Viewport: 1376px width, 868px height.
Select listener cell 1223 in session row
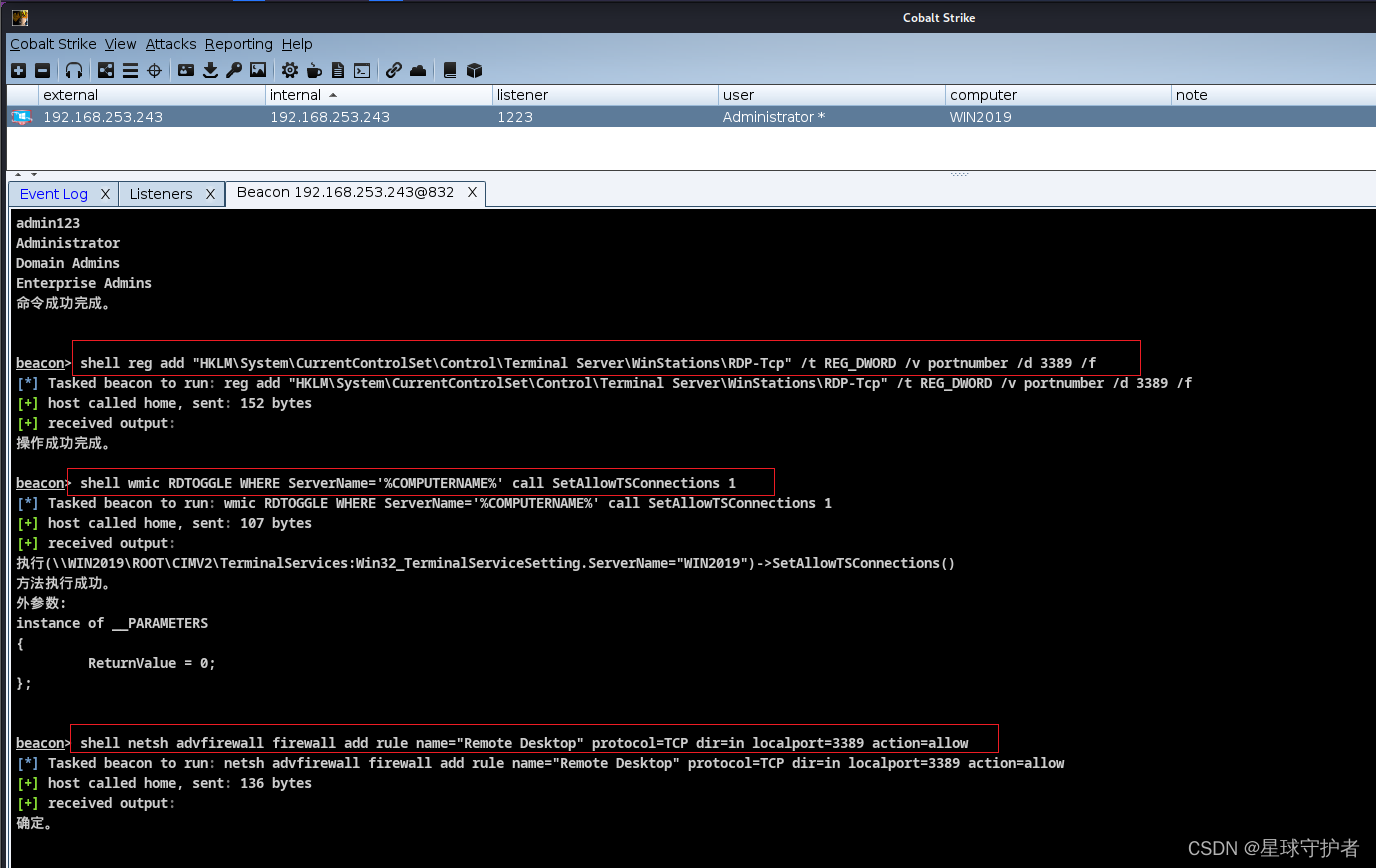(605, 117)
